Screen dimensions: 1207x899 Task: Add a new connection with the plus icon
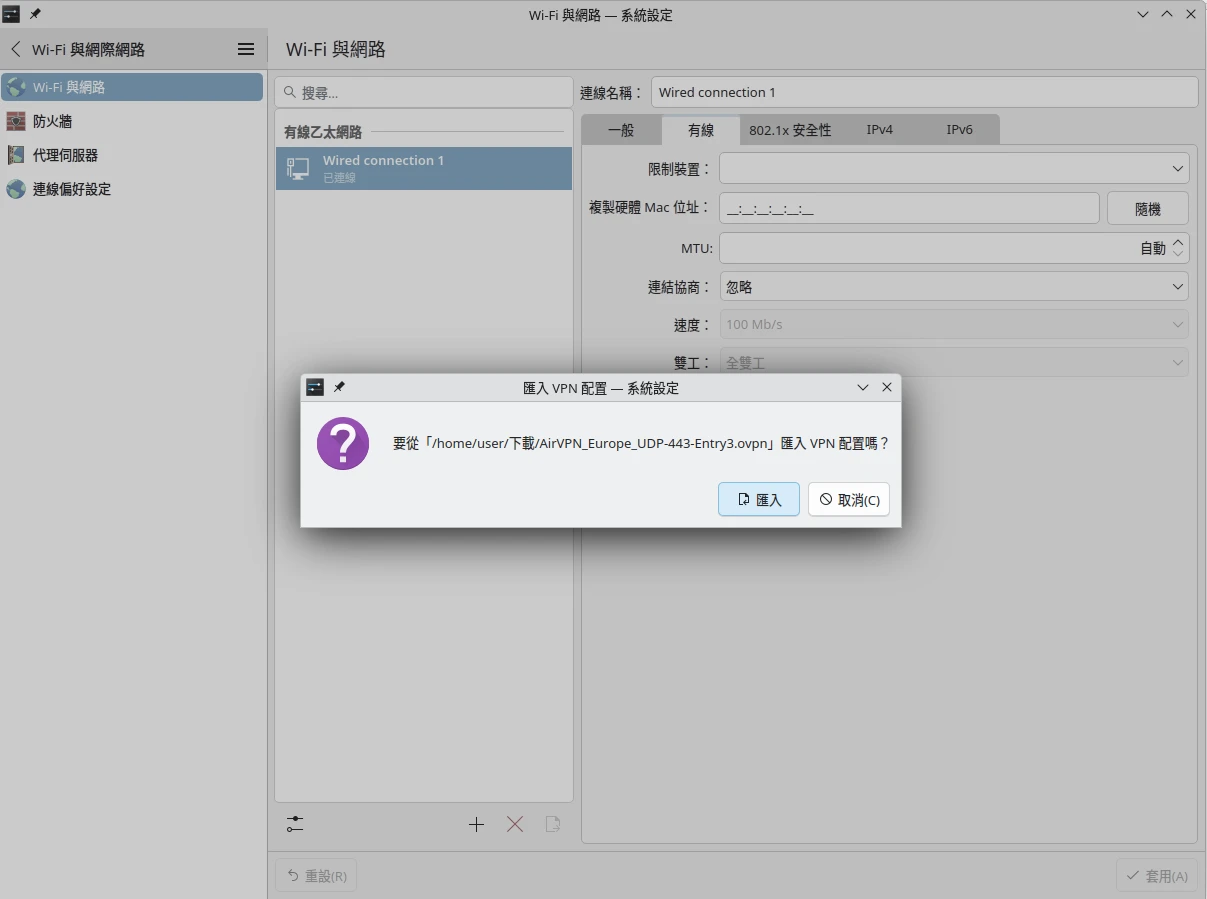tap(476, 824)
